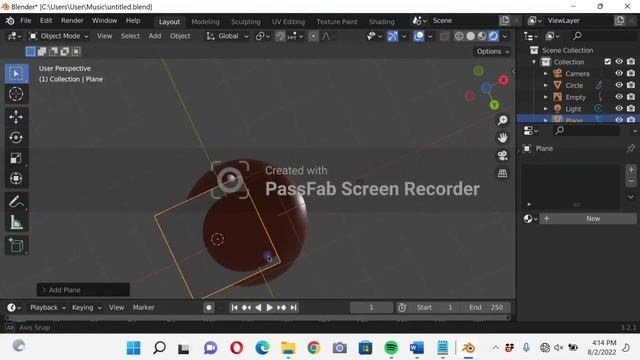Expand the Circle tree item
The image size is (640, 360).
coord(546,85)
